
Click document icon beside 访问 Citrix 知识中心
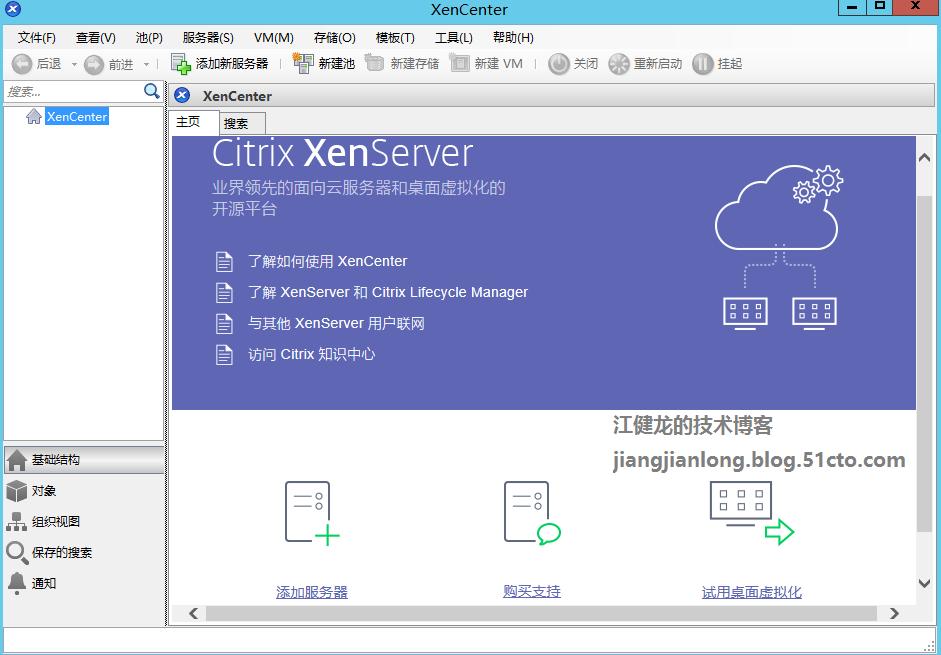click(x=224, y=354)
